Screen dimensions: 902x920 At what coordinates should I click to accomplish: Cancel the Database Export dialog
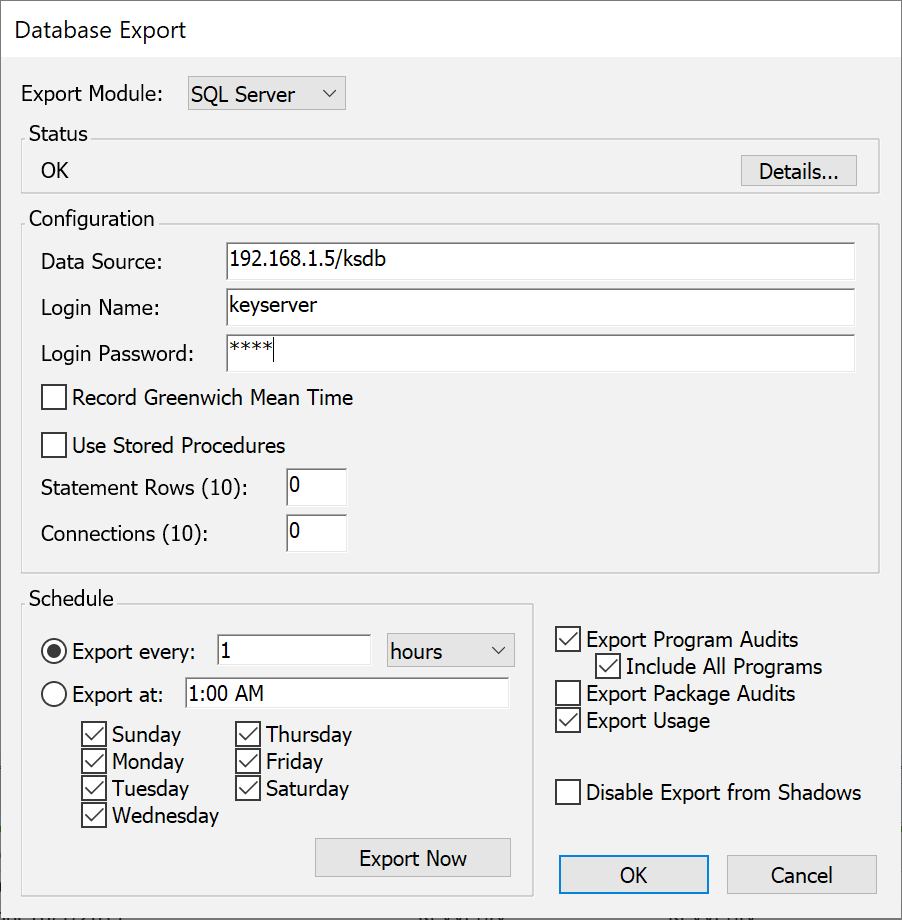(x=801, y=875)
